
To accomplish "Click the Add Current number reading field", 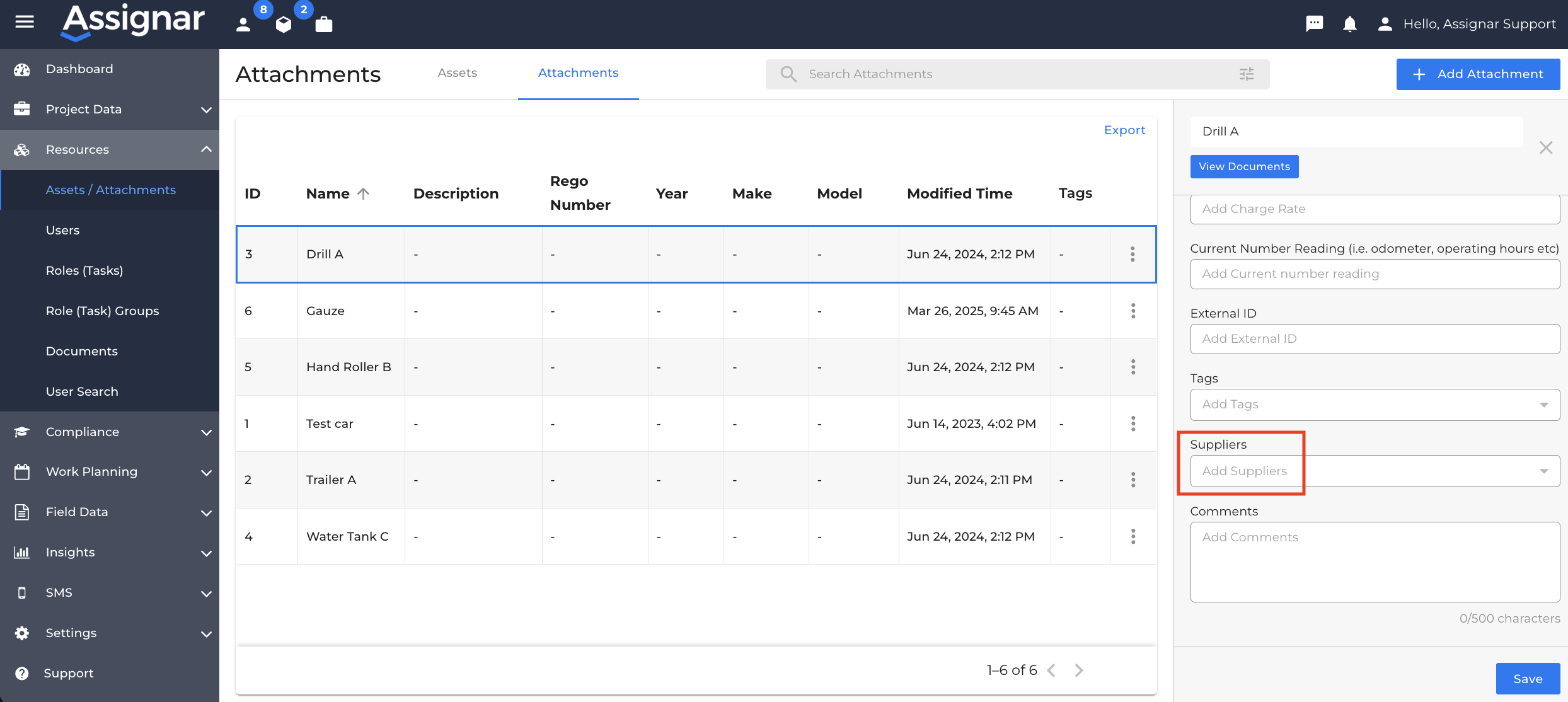I will [1375, 274].
